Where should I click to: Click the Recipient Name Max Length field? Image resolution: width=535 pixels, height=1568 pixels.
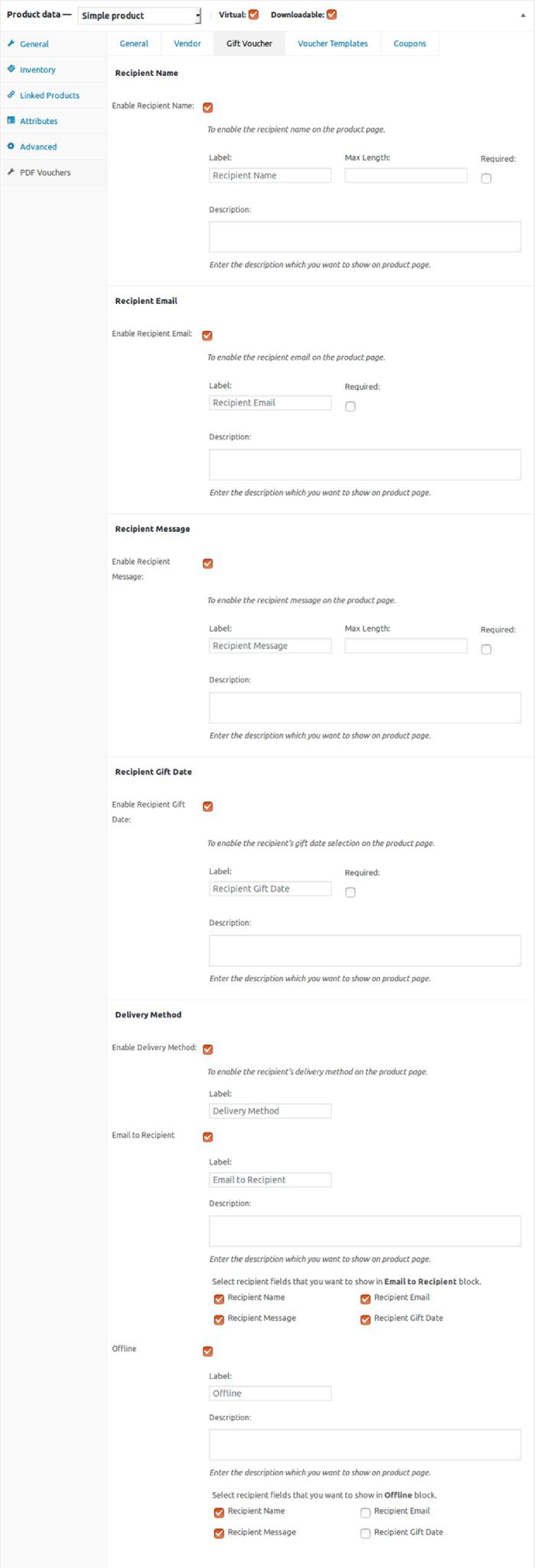click(405, 175)
